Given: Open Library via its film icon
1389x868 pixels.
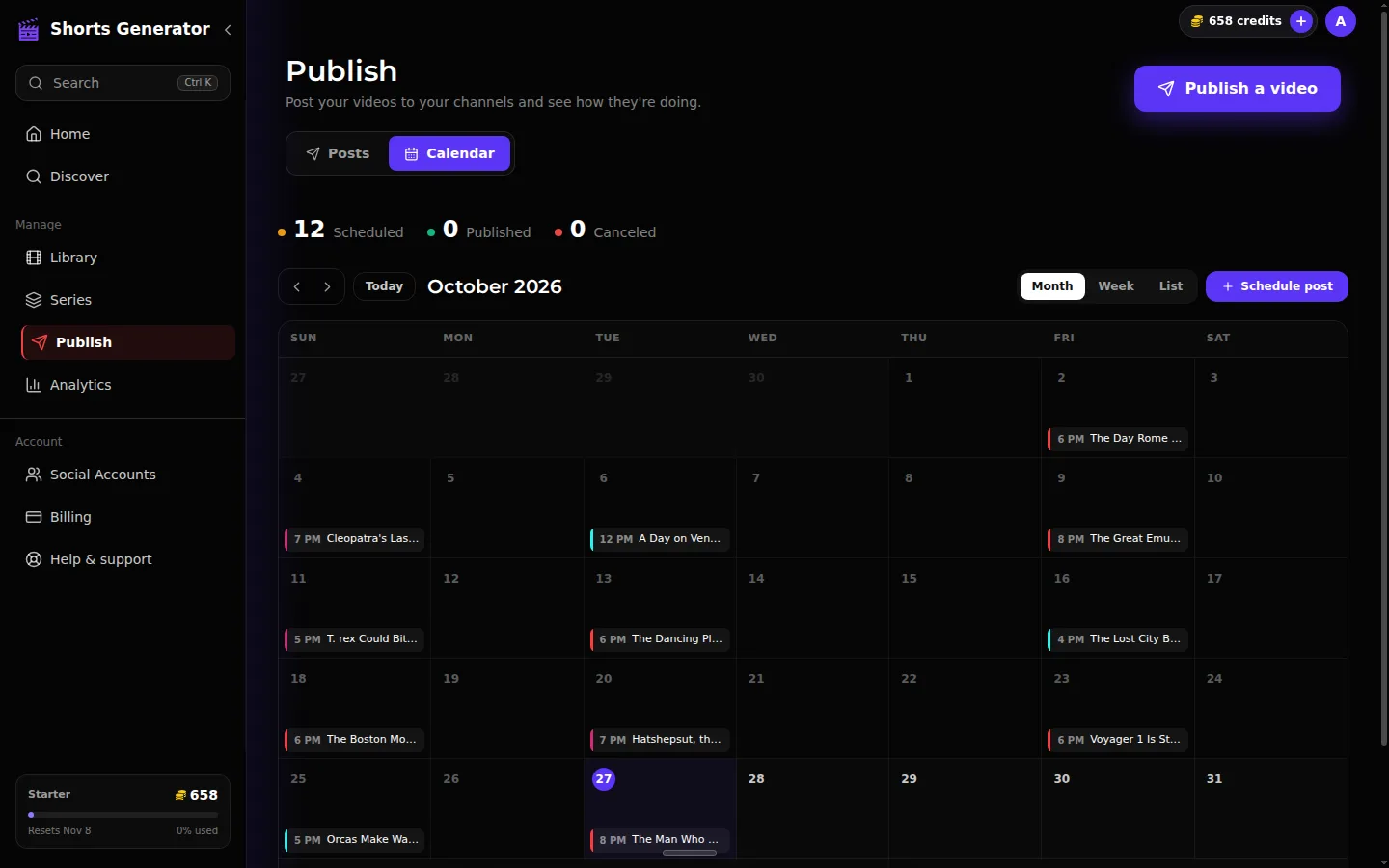Looking at the screenshot, I should 34,258.
